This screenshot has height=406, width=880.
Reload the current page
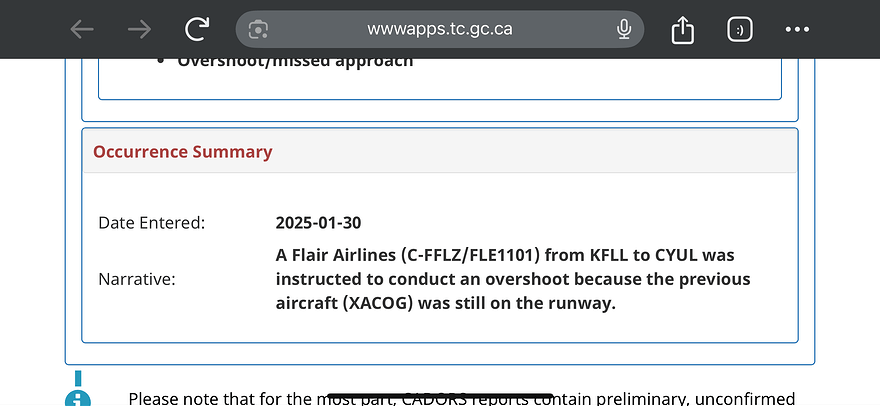pyautogui.click(x=198, y=29)
